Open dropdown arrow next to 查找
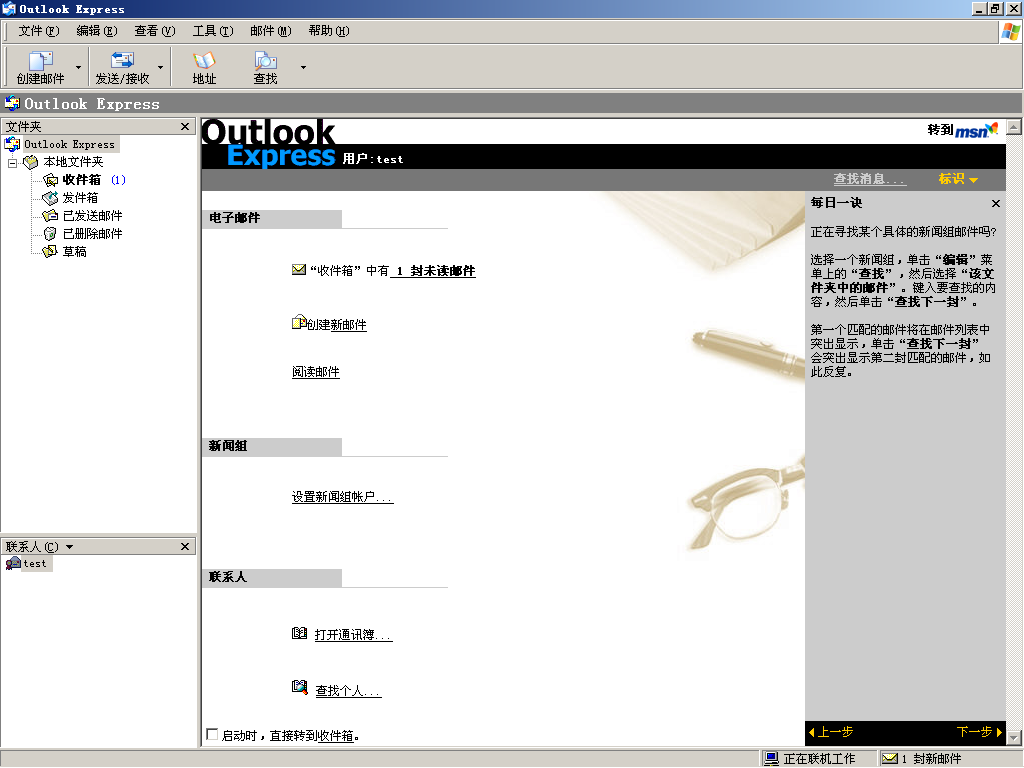 pos(303,67)
